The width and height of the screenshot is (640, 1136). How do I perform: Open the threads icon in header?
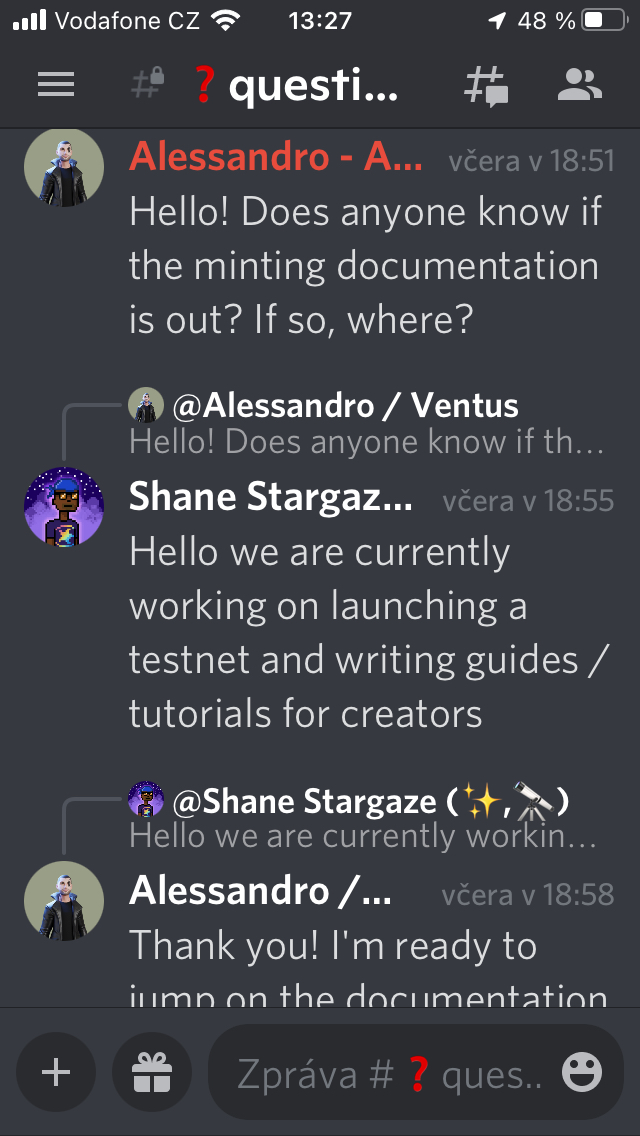[487, 86]
